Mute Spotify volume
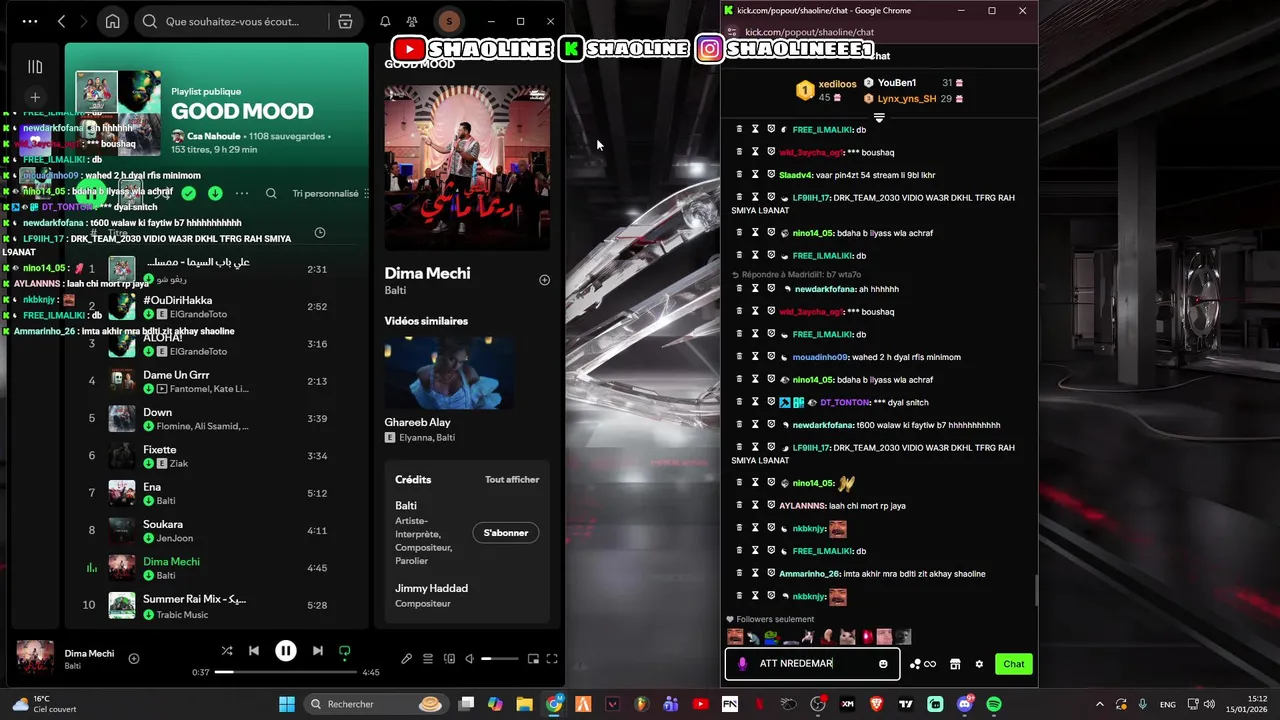 pyautogui.click(x=470, y=659)
